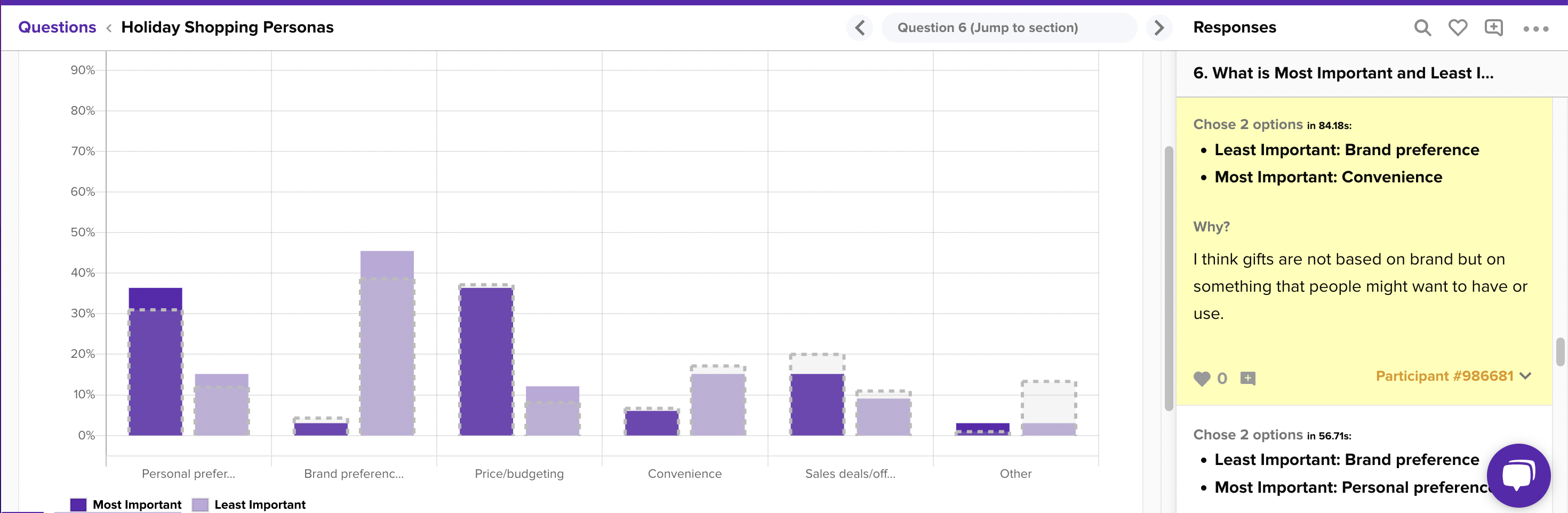This screenshot has width=1568, height=513.
Task: Select Other Least Important bar
Action: (x=1049, y=429)
